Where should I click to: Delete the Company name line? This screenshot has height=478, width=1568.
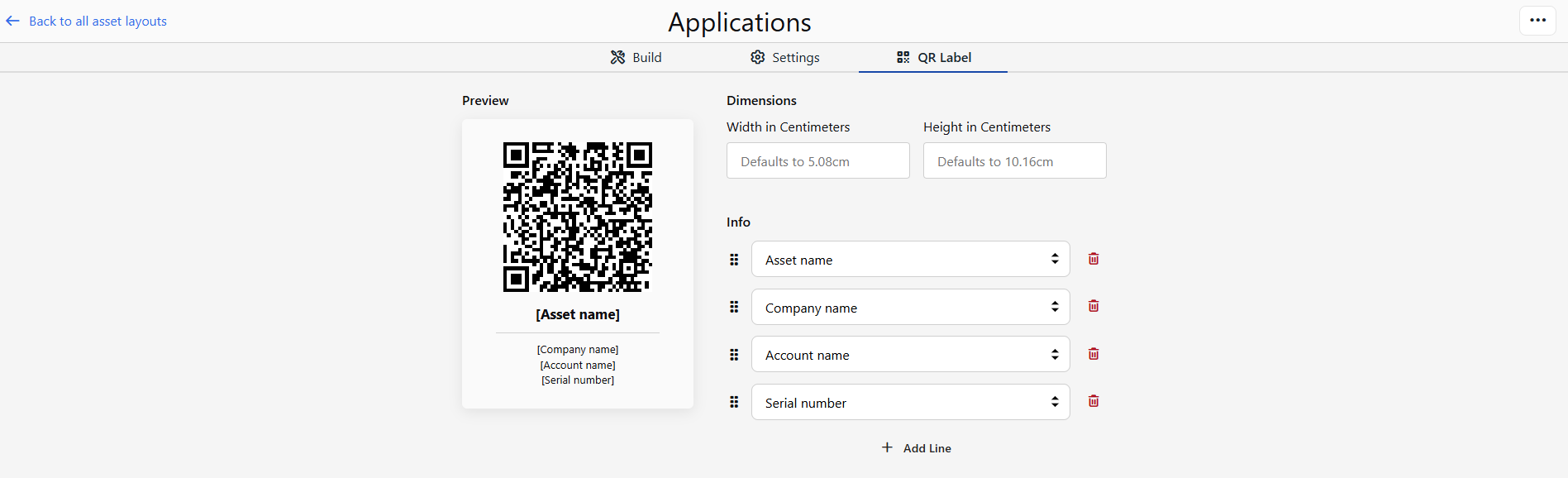coord(1094,306)
